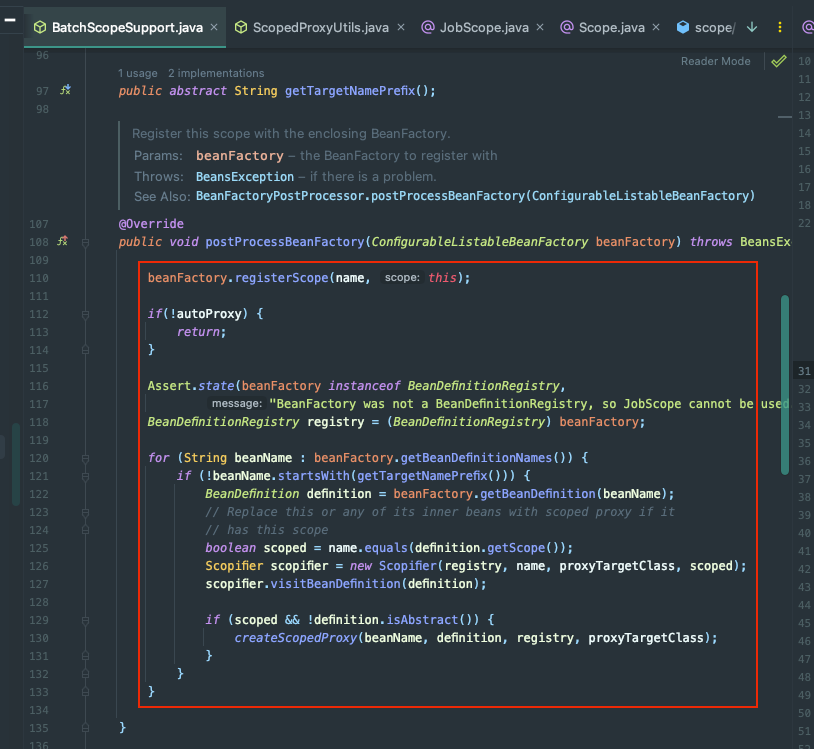This screenshot has height=749, width=814.
Task: Click the JobScope.java annotation icon
Action: (x=428, y=27)
